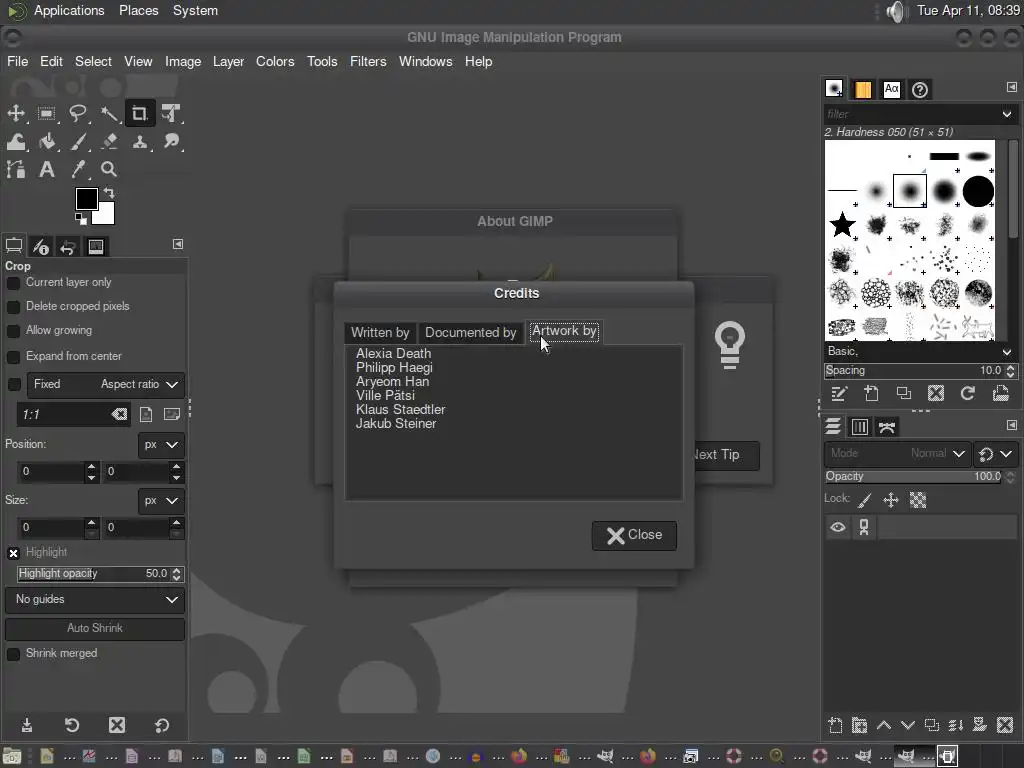
Task: Select the Smudge tool
Action: 171,142
